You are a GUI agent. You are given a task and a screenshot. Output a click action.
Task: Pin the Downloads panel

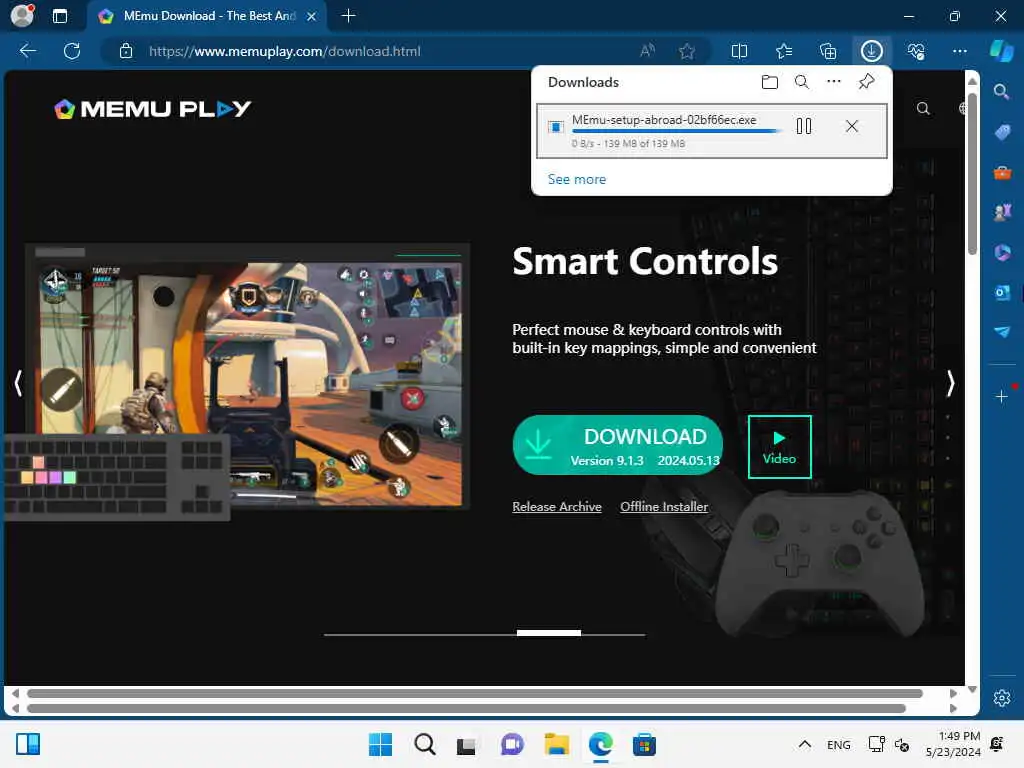tap(866, 82)
